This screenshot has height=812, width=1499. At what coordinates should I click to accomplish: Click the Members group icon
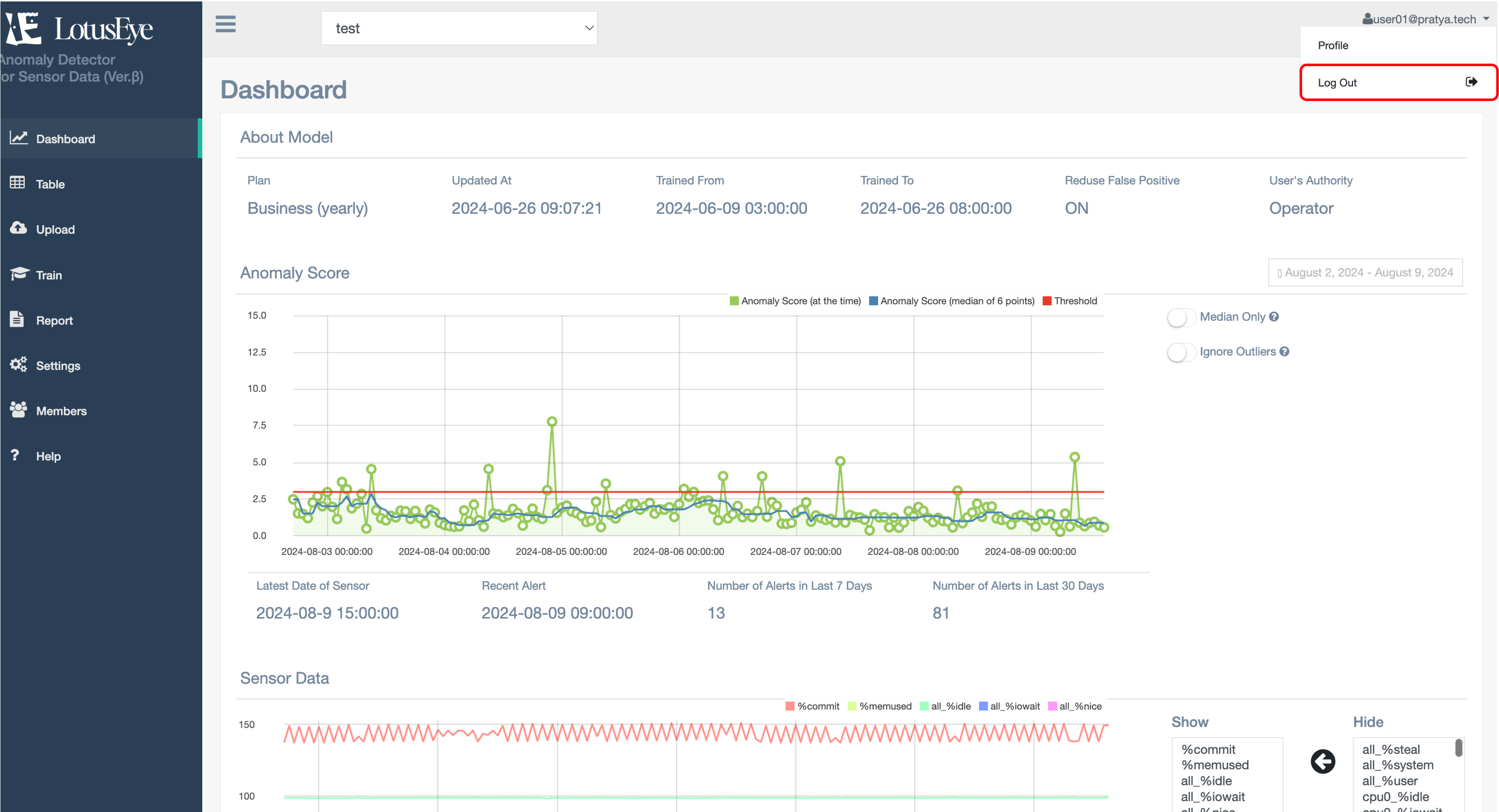coord(18,410)
